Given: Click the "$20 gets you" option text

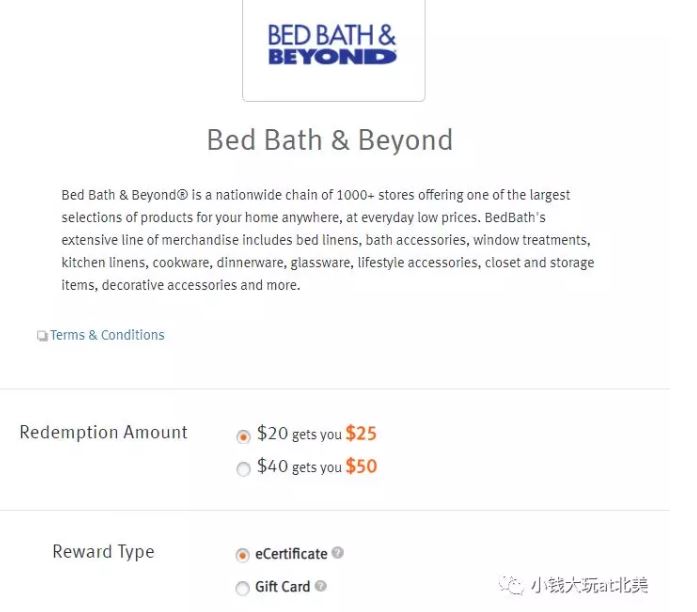Looking at the screenshot, I should (x=299, y=435).
